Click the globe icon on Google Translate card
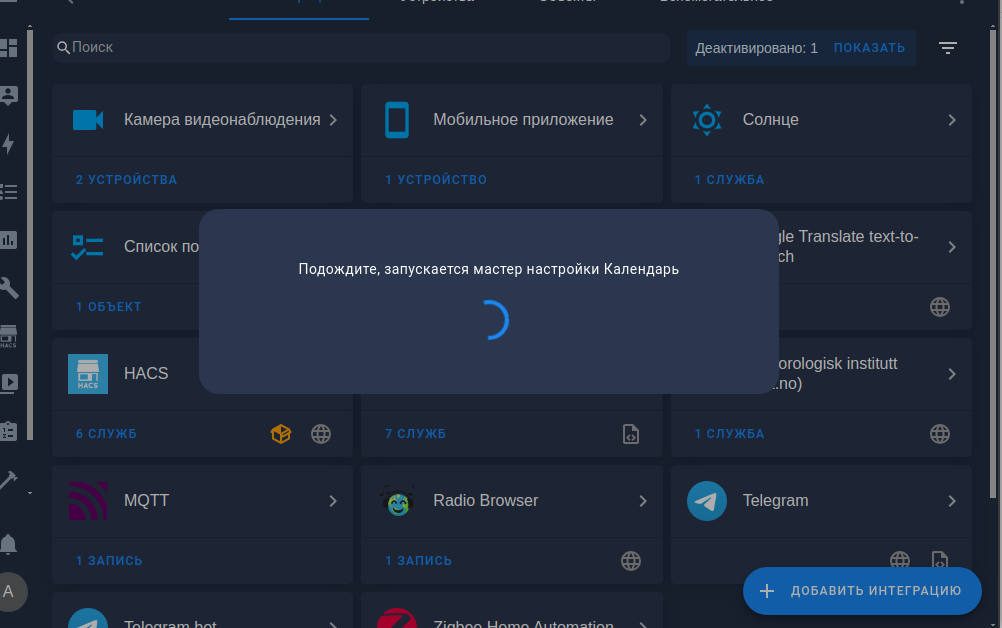This screenshot has height=628, width=1002. (x=939, y=307)
